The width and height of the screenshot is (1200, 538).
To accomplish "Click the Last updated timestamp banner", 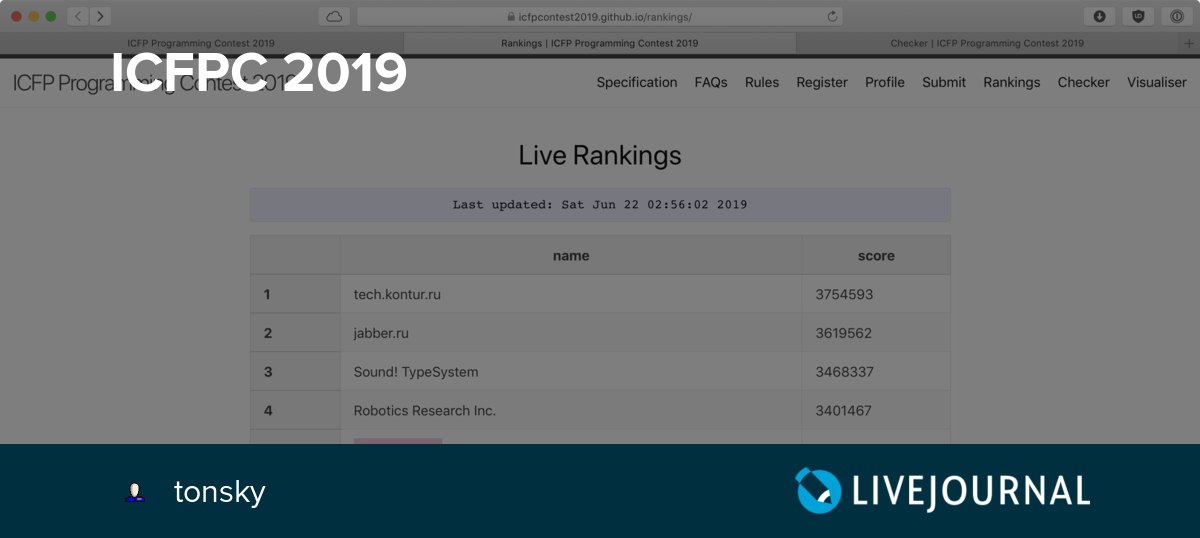I will 600,204.
